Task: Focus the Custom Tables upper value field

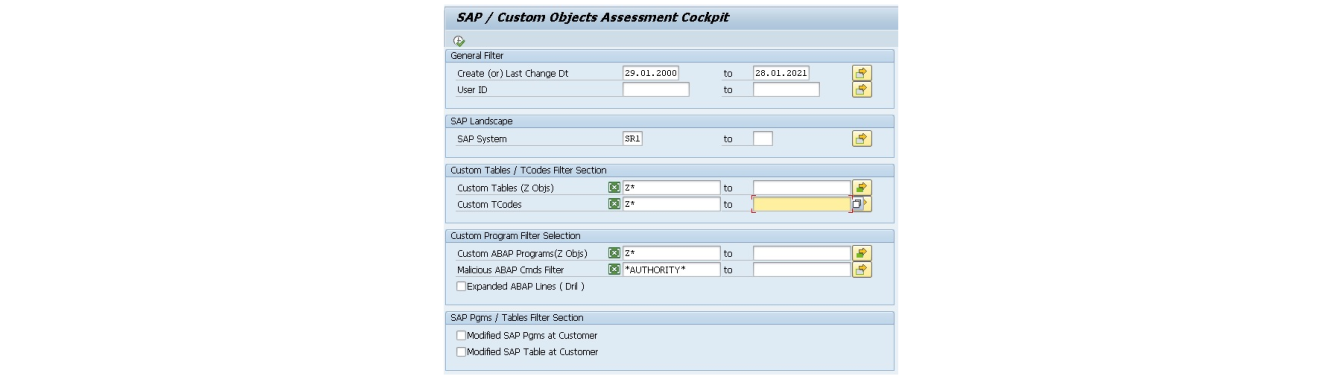Action: [802, 188]
